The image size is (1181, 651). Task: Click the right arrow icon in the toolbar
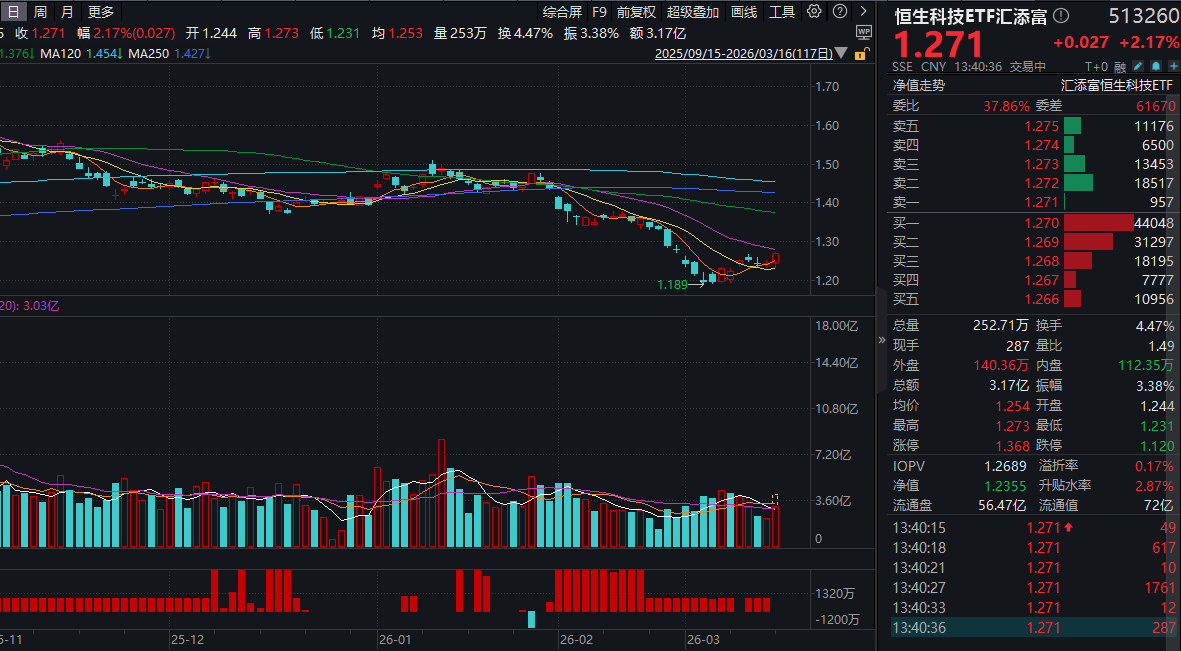(865, 12)
